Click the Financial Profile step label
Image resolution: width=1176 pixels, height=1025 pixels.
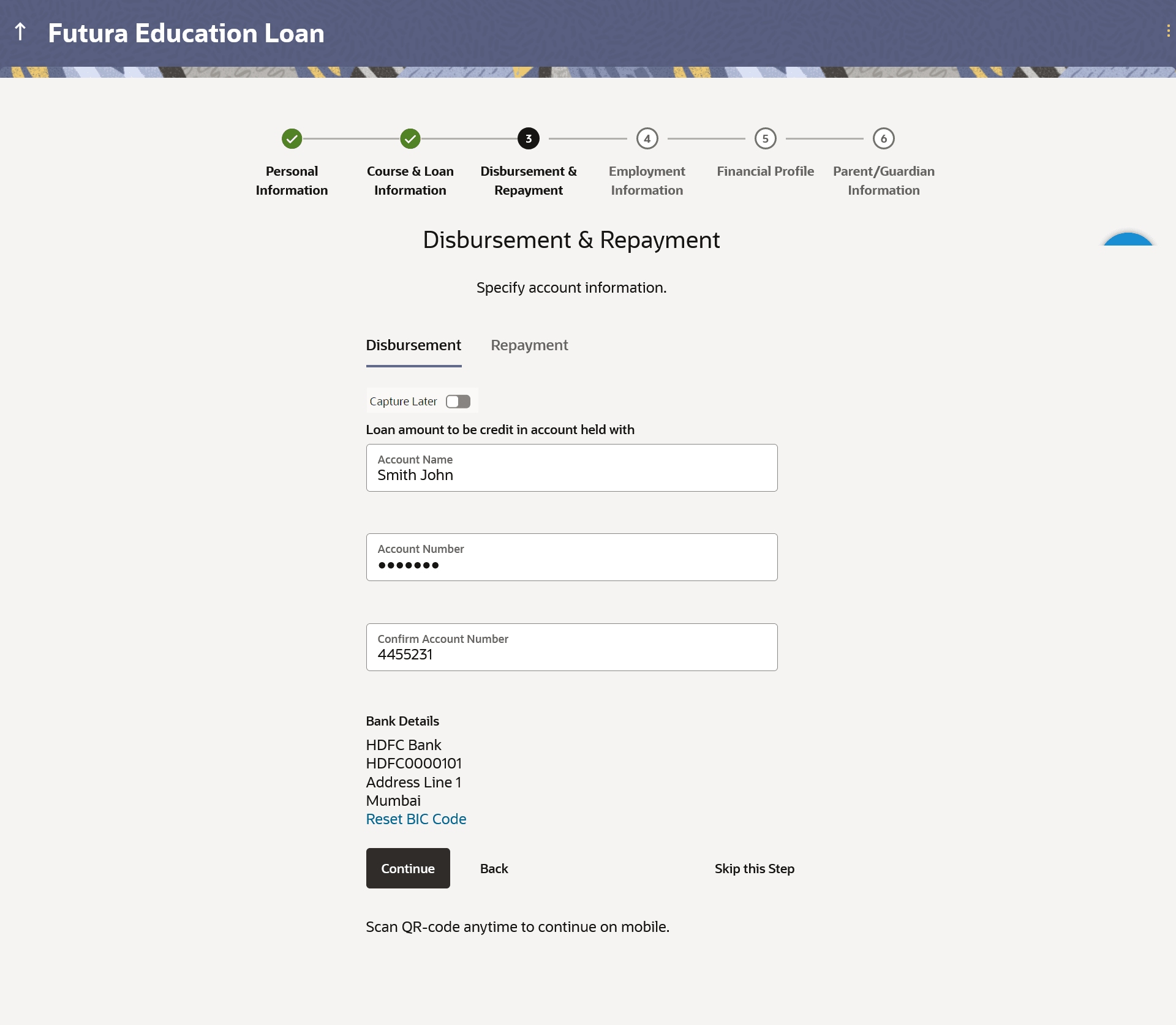[765, 171]
